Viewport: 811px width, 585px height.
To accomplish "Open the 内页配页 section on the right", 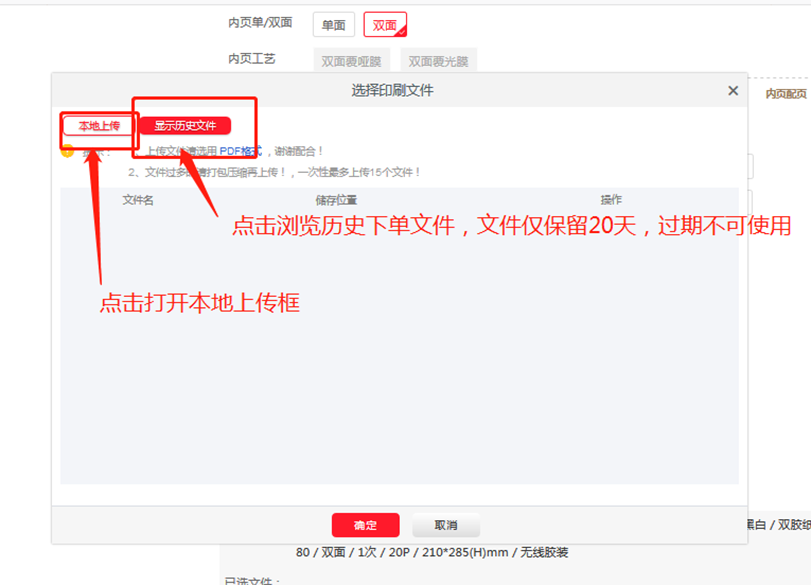I will tap(786, 93).
